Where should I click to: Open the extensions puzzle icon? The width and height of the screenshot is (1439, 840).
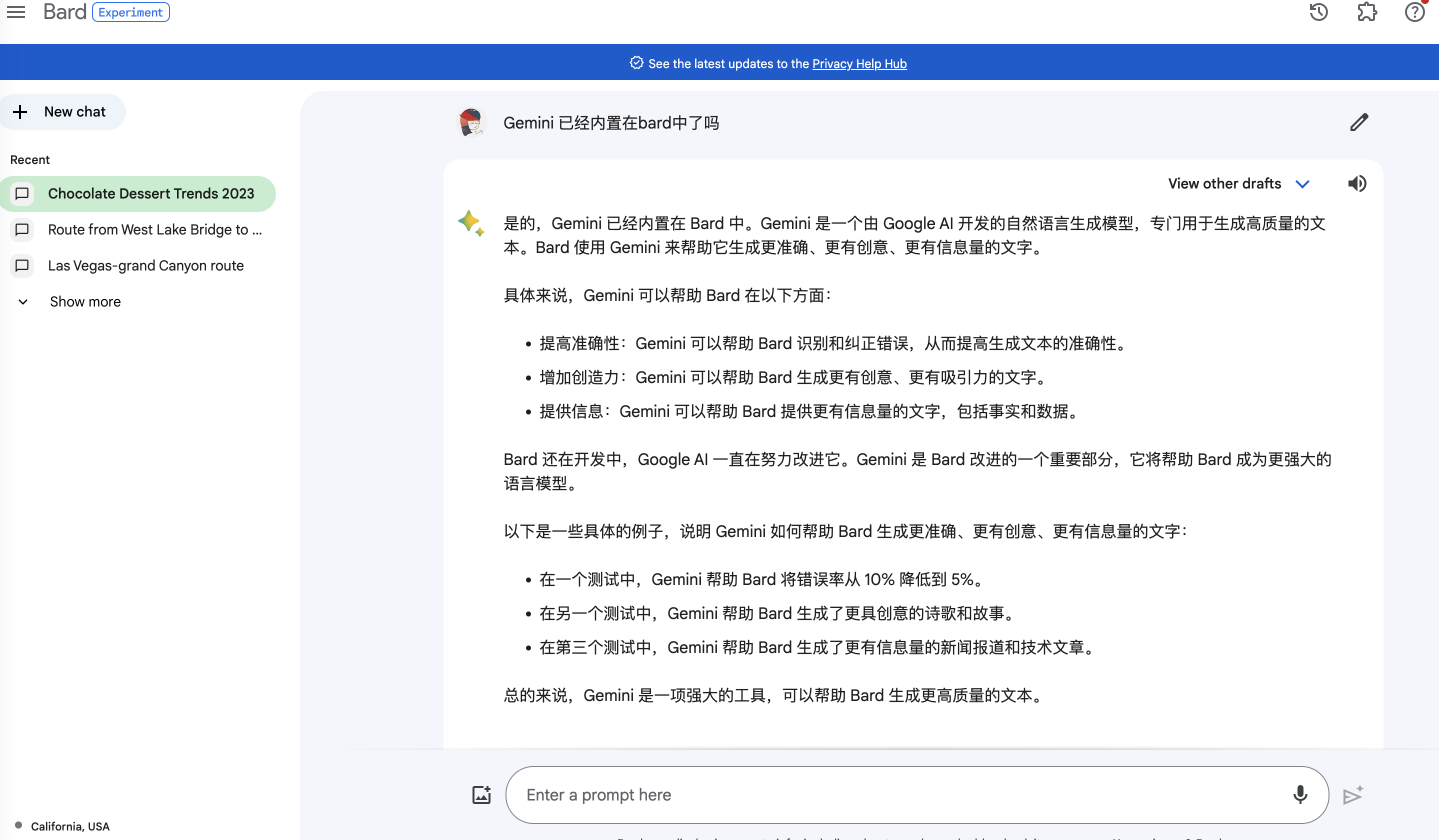click(x=1367, y=12)
